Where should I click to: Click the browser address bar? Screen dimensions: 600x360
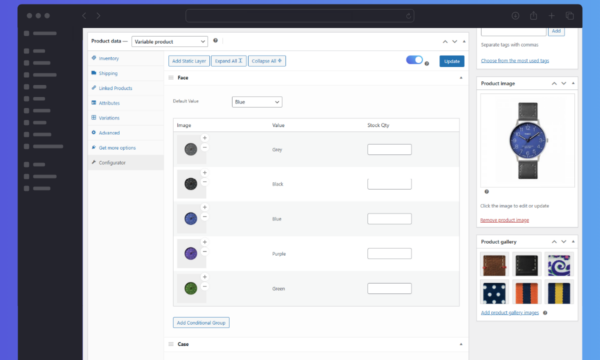[300, 16]
